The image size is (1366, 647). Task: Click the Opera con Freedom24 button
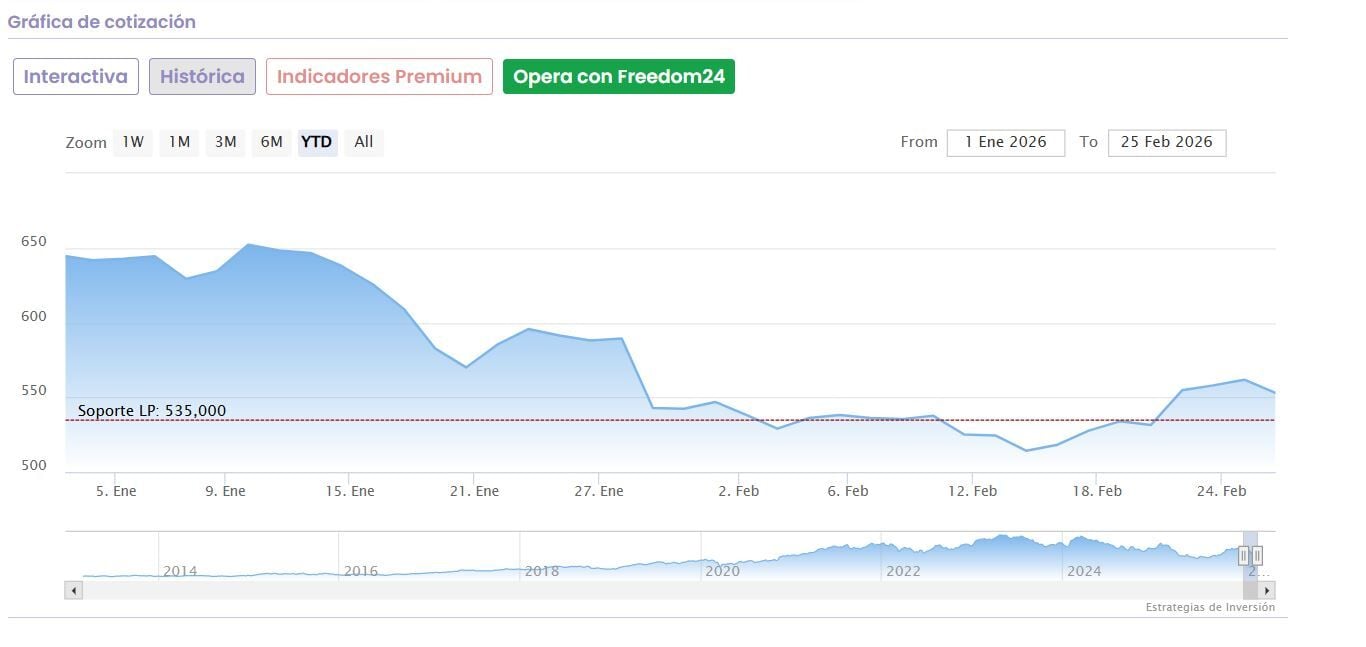tap(618, 77)
